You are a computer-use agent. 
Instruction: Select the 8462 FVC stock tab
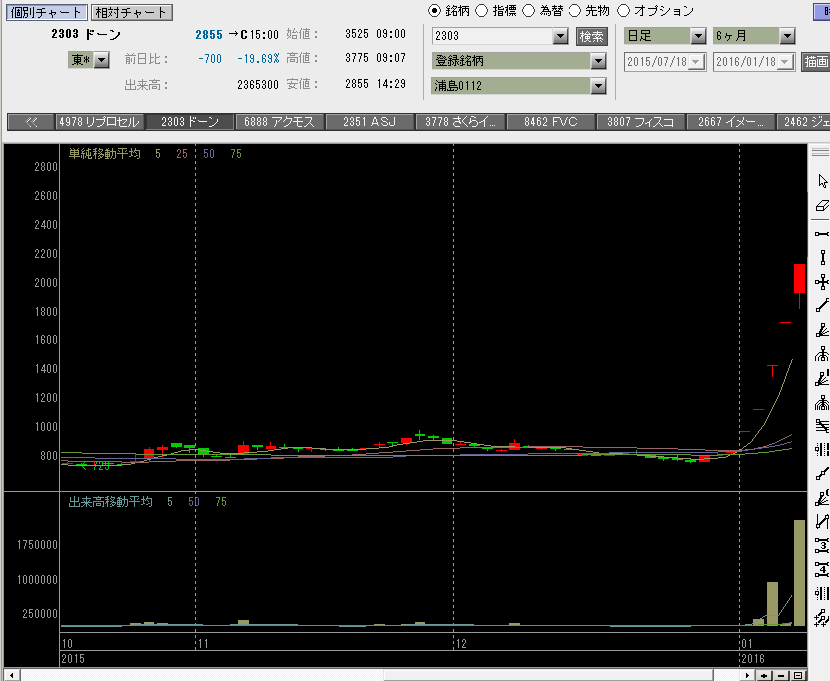click(551, 122)
